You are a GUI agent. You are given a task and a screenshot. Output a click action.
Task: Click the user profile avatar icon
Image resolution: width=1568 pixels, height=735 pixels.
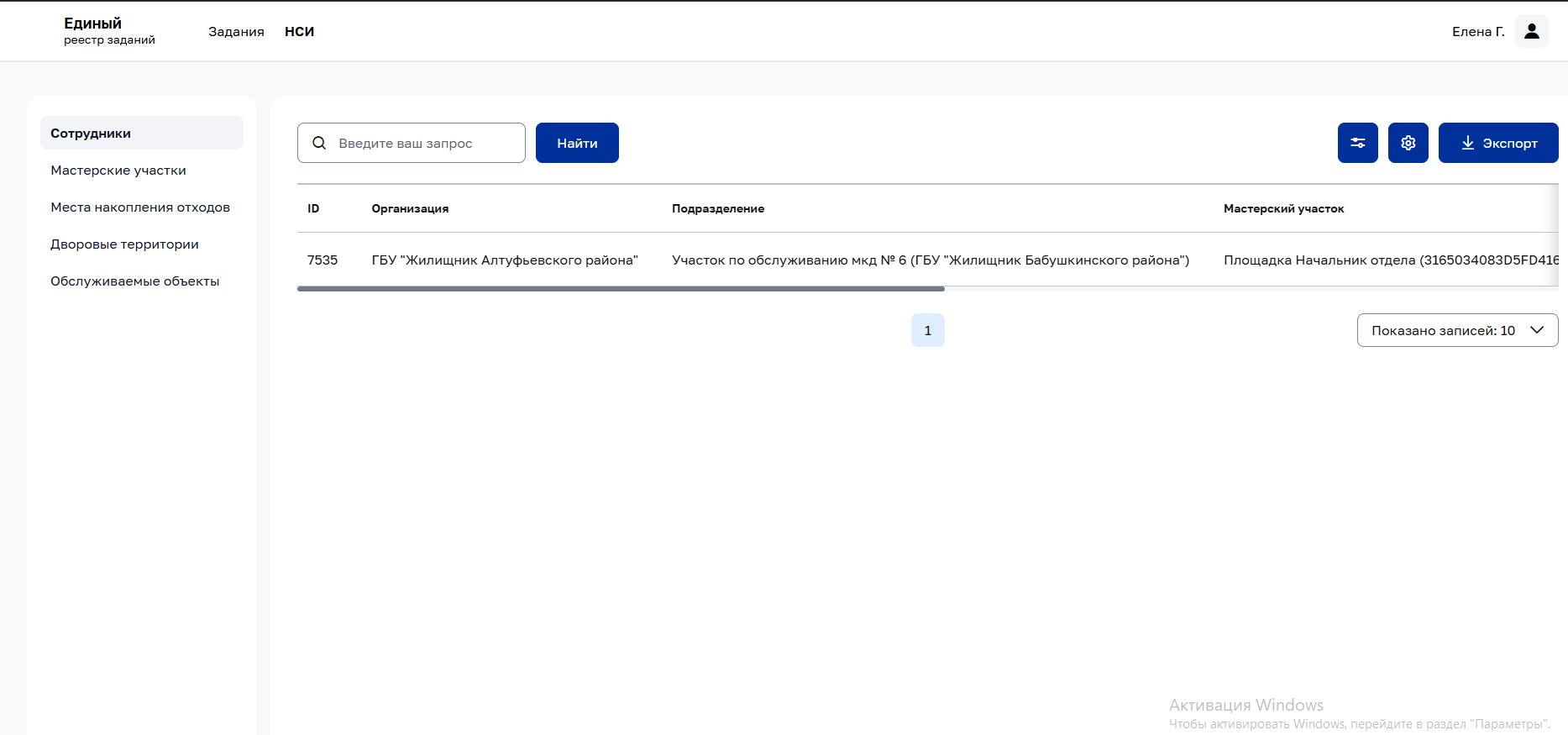point(1531,31)
